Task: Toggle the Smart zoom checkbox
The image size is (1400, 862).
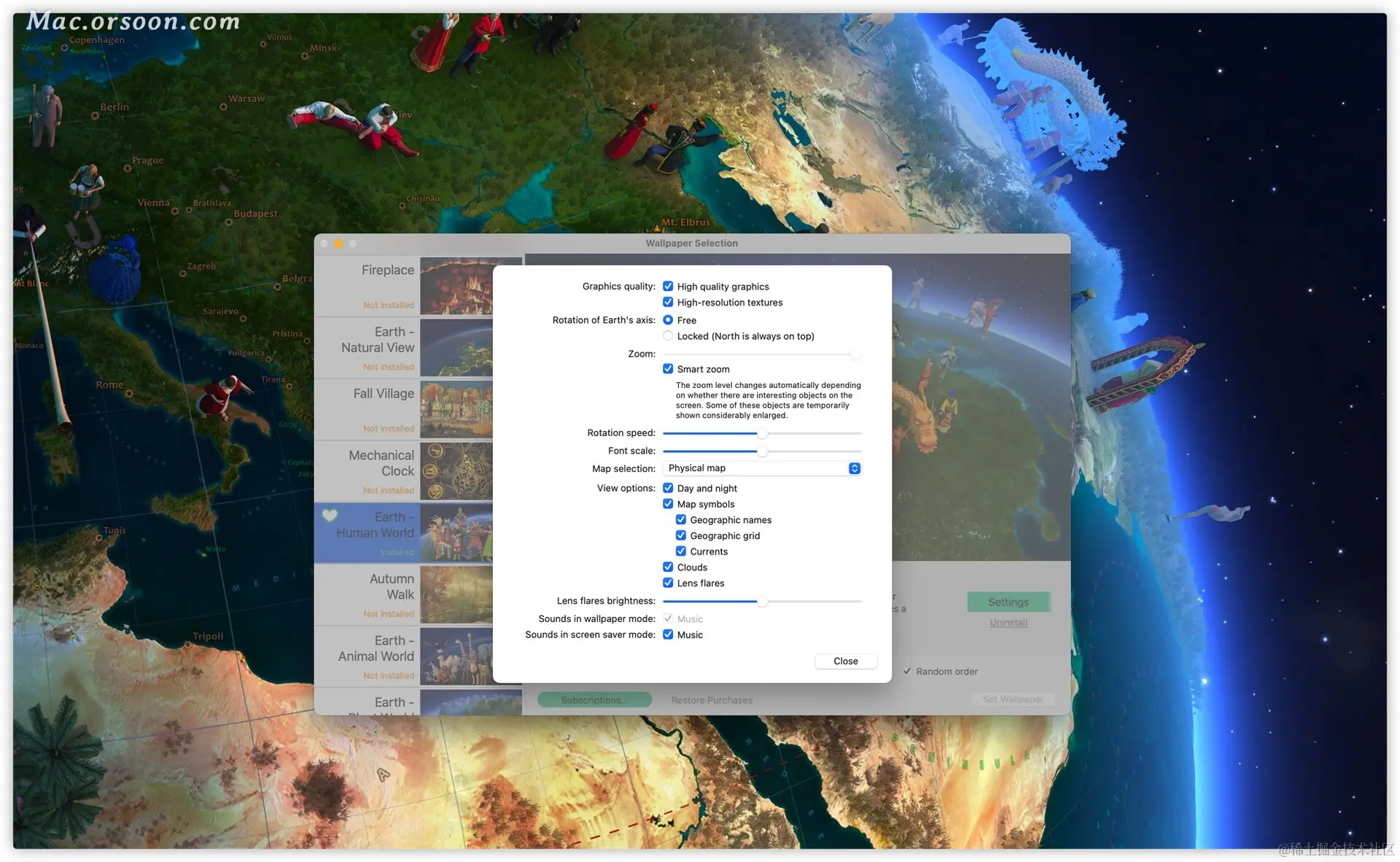Action: (x=668, y=369)
